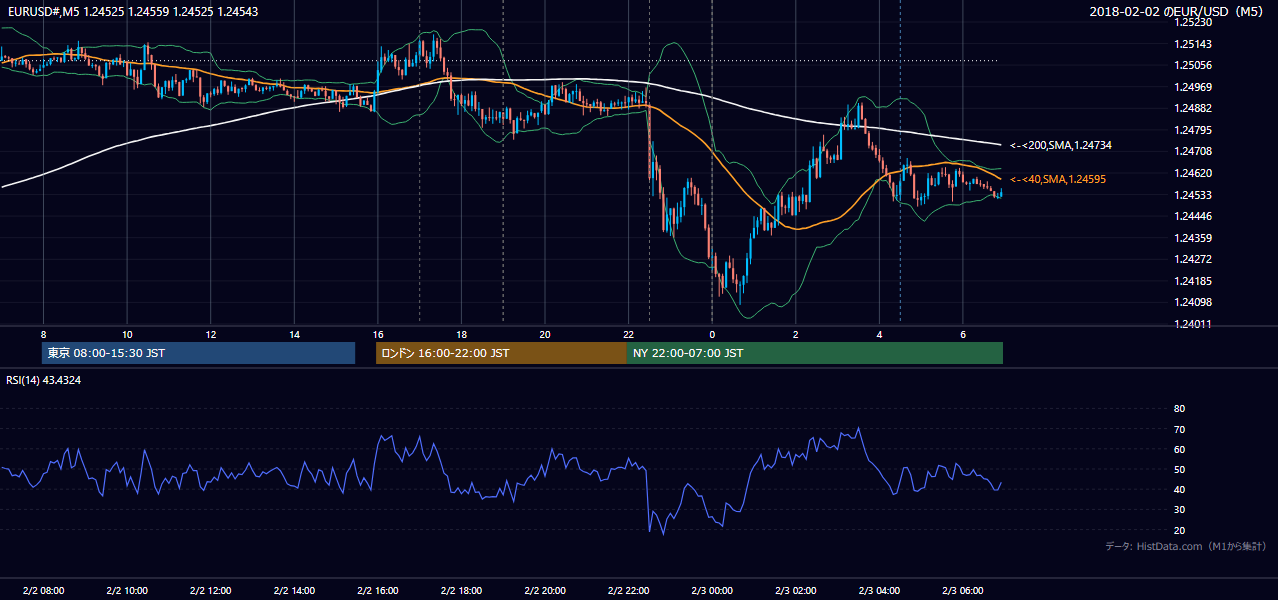This screenshot has height=600, width=1278.
Task: Click RSI axis level 30
Action: (1179, 510)
